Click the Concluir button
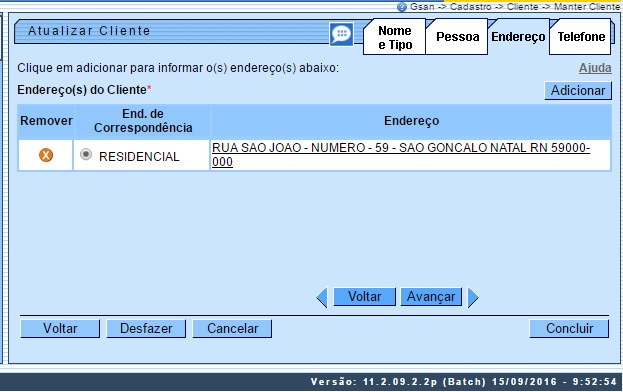The image size is (623, 392). tap(569, 328)
